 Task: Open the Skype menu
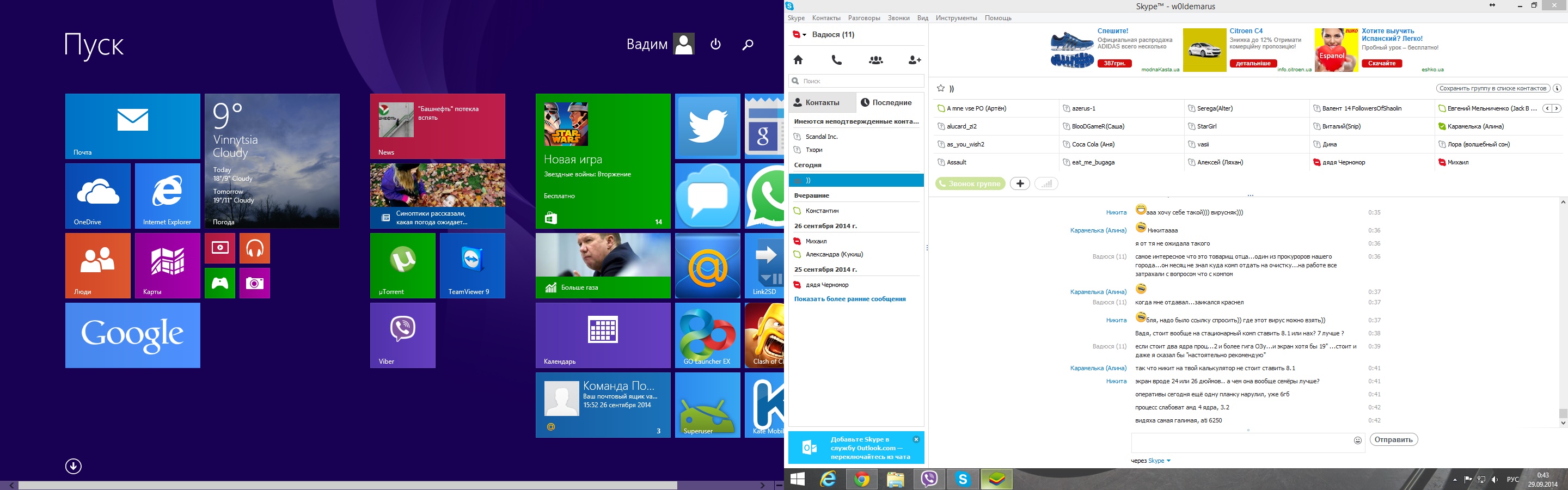796,19
